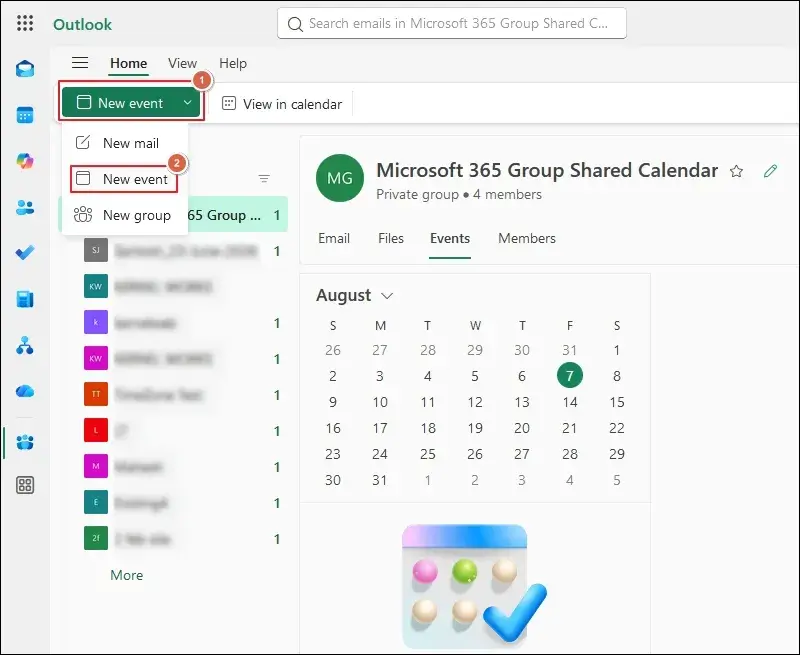Choose New group from dropdown menu
Viewport: 800px width, 655px height.
click(124, 215)
